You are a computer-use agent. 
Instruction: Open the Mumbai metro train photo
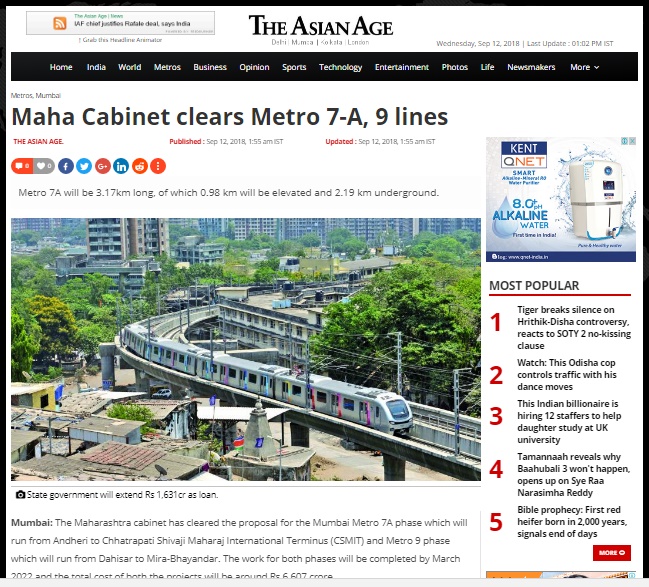click(x=246, y=349)
